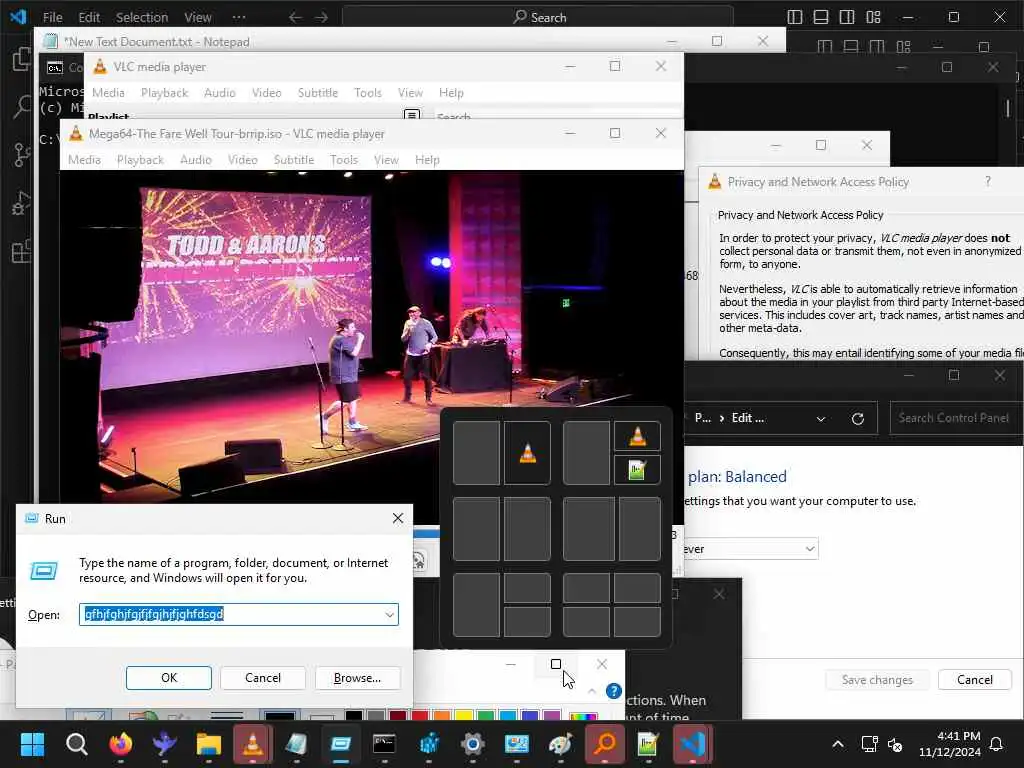Switch to Command Prompt via taskbar icon
The height and width of the screenshot is (768, 1024).
pyautogui.click(x=385, y=744)
